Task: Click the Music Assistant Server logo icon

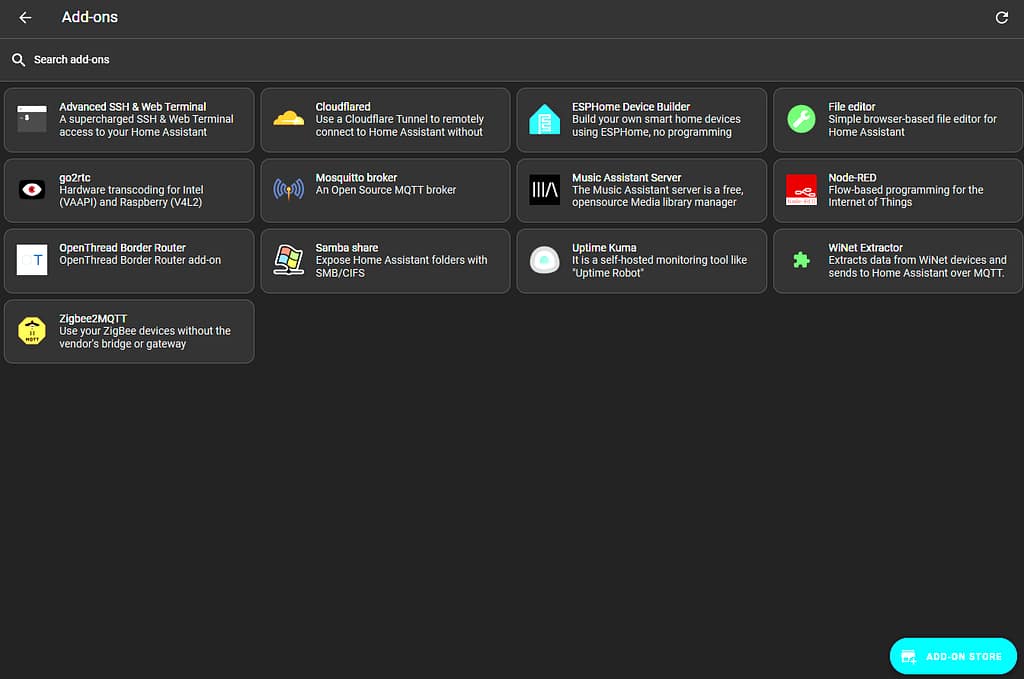Action: (545, 189)
